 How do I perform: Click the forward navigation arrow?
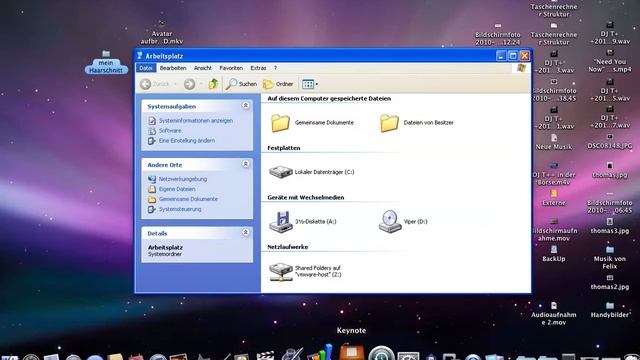[189, 84]
